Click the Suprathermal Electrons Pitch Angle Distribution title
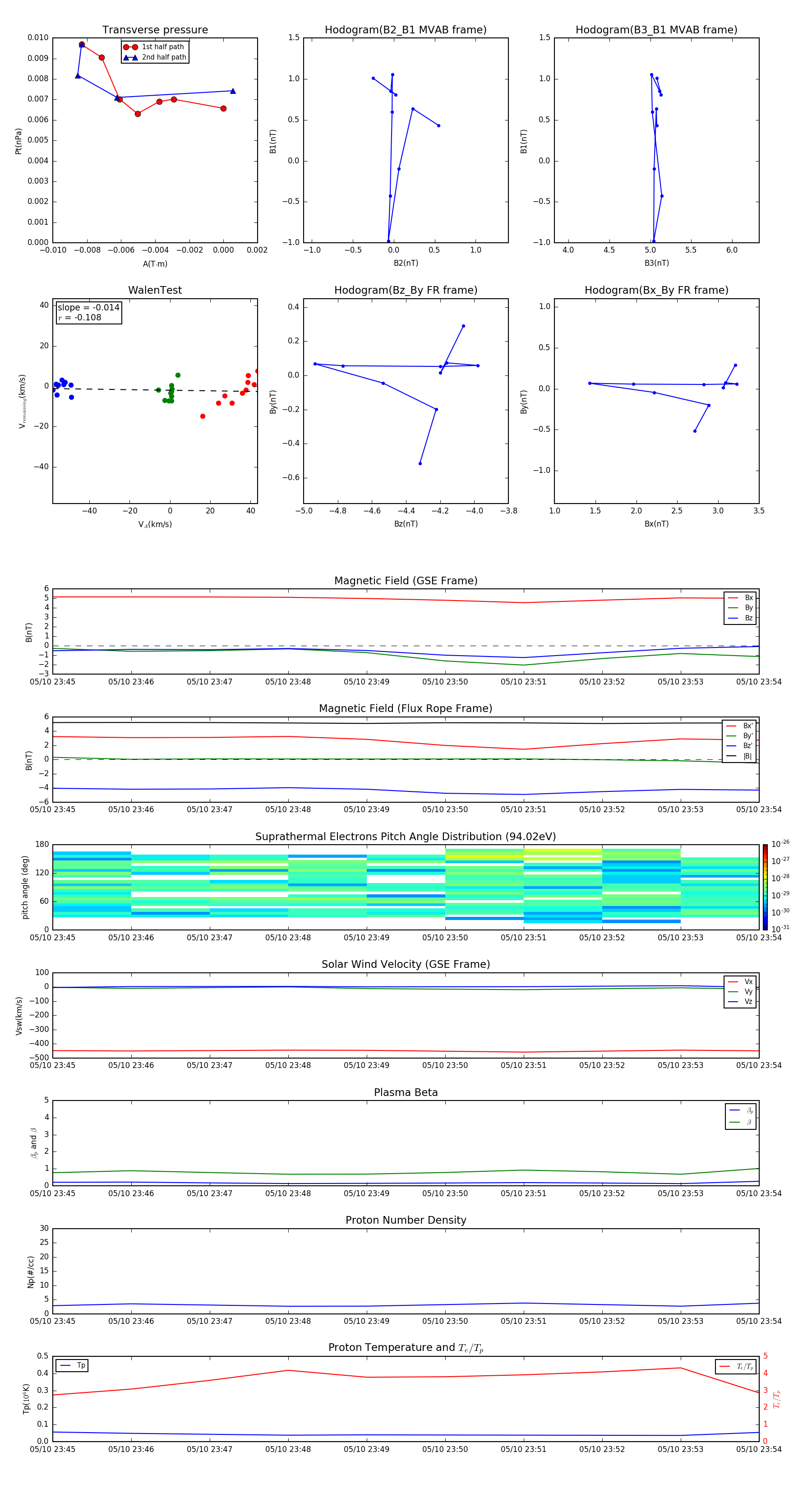The height and width of the screenshot is (1489, 812). click(x=406, y=837)
